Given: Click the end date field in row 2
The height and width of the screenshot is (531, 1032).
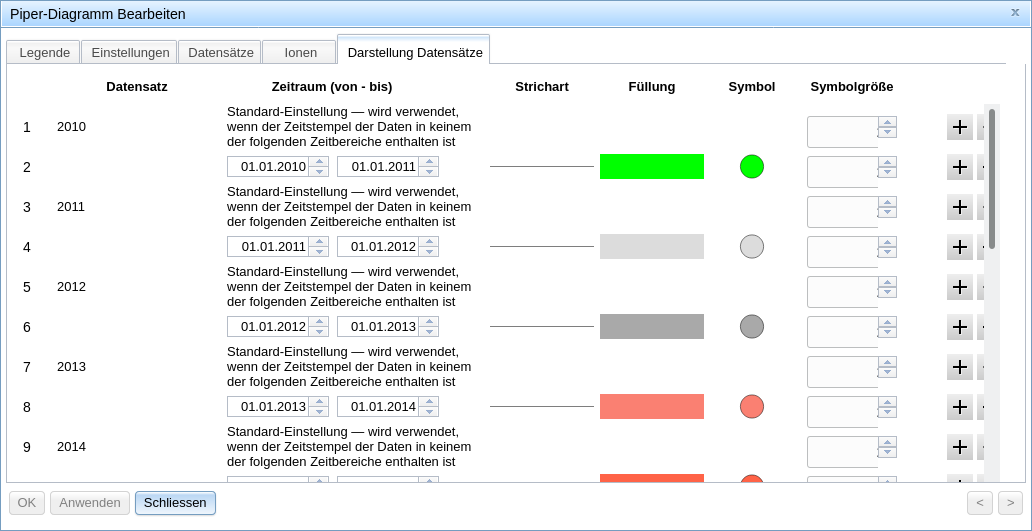Looking at the screenshot, I should tap(378, 166).
